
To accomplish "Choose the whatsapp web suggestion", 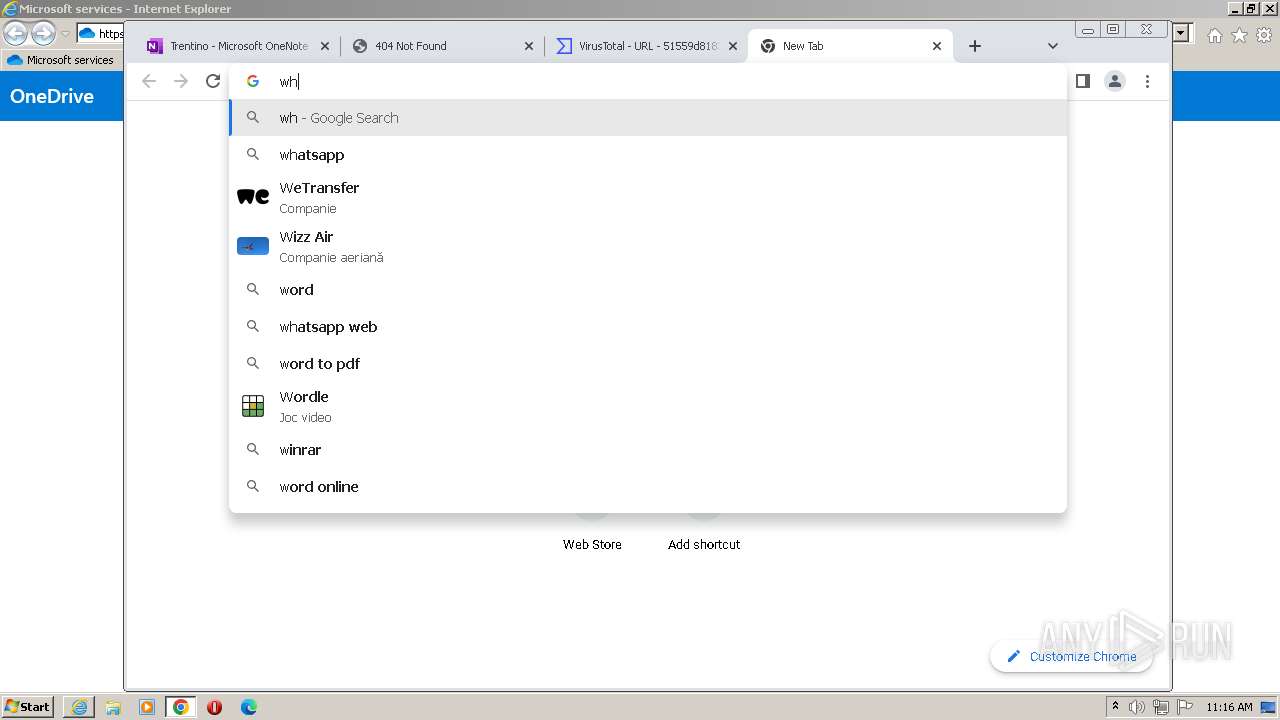I will point(648,327).
